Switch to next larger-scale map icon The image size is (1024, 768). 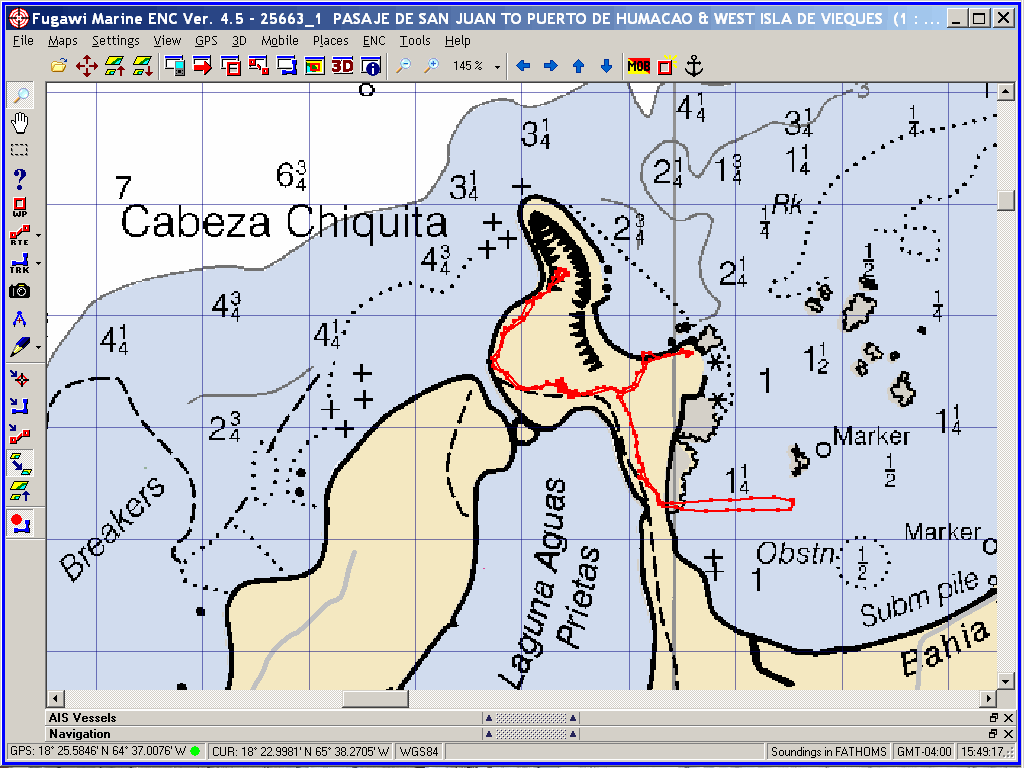click(114, 66)
